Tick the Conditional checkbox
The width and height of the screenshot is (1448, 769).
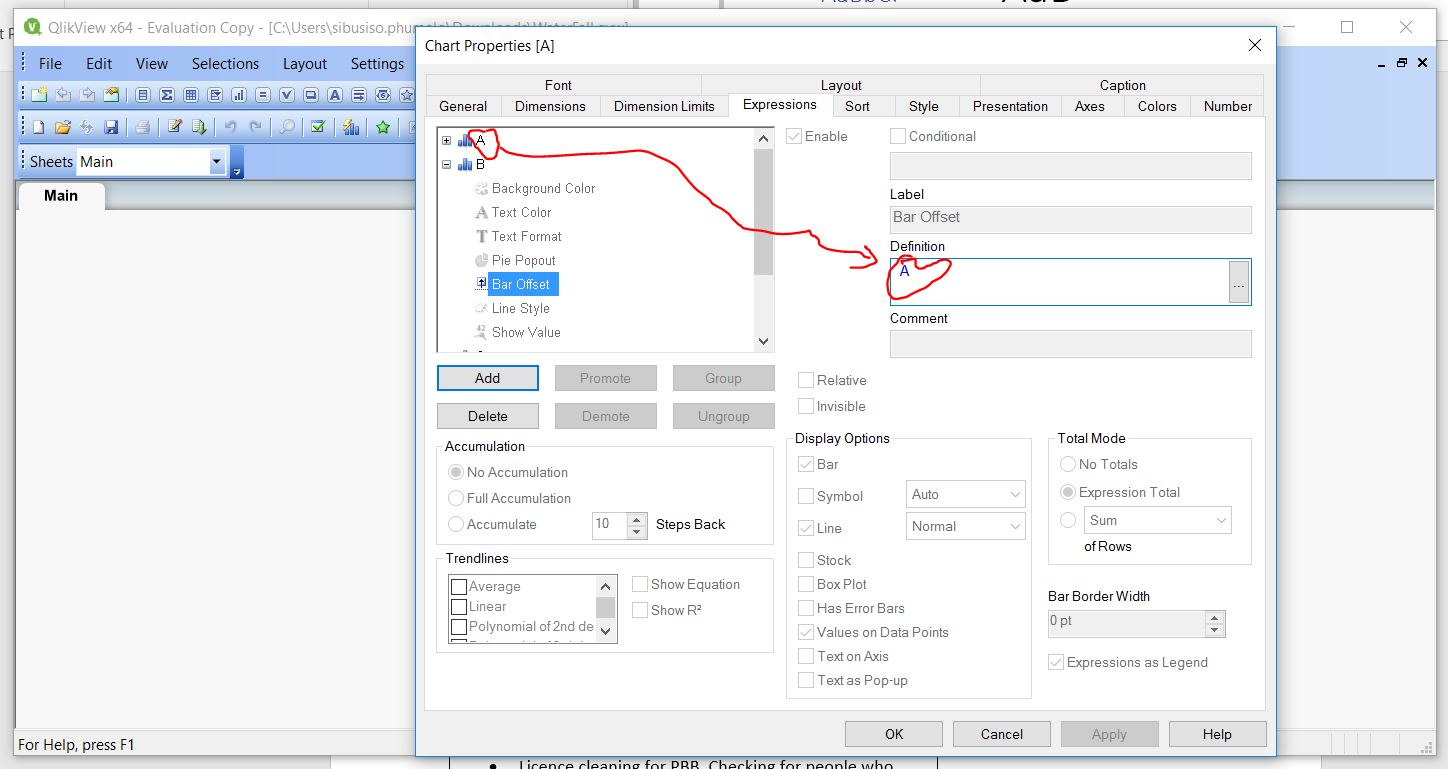898,136
